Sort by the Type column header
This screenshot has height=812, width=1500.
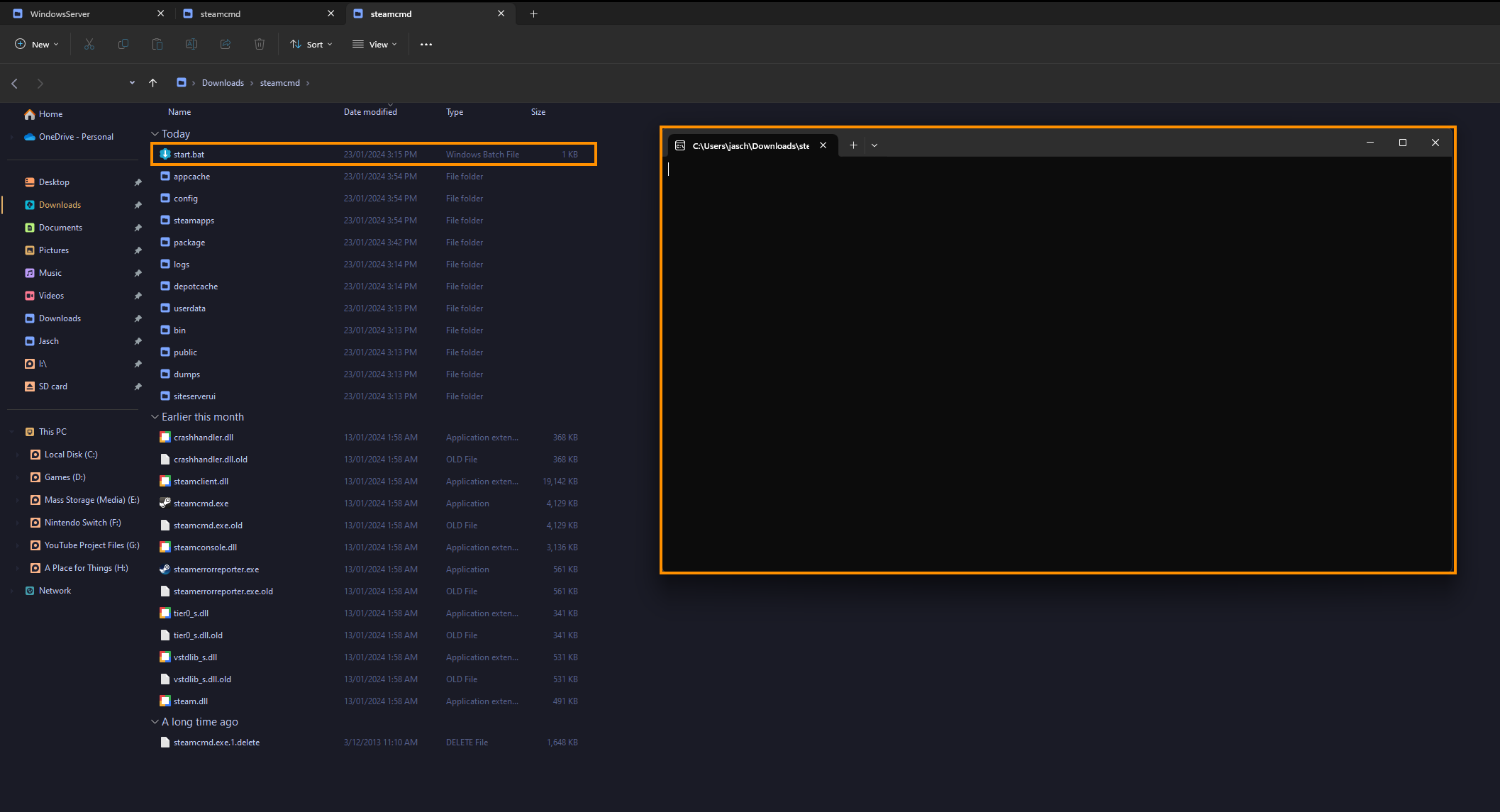pos(455,112)
